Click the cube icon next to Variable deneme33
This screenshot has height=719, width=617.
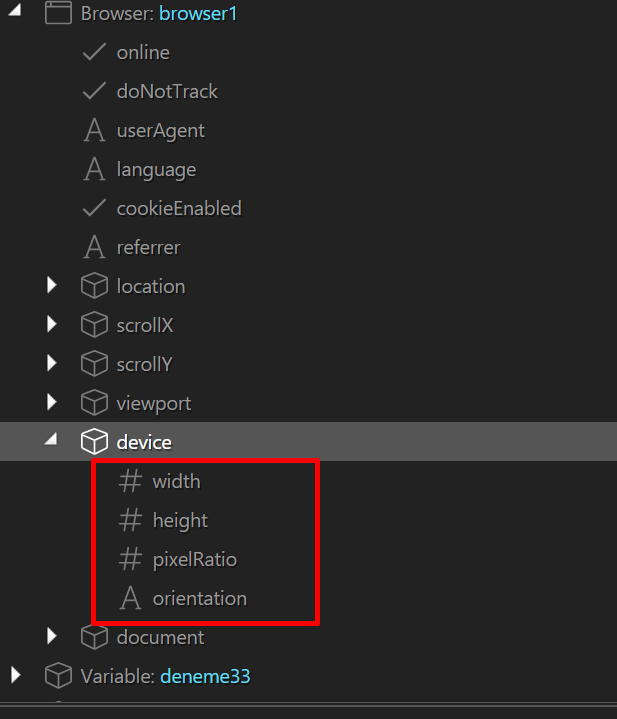click(x=58, y=676)
